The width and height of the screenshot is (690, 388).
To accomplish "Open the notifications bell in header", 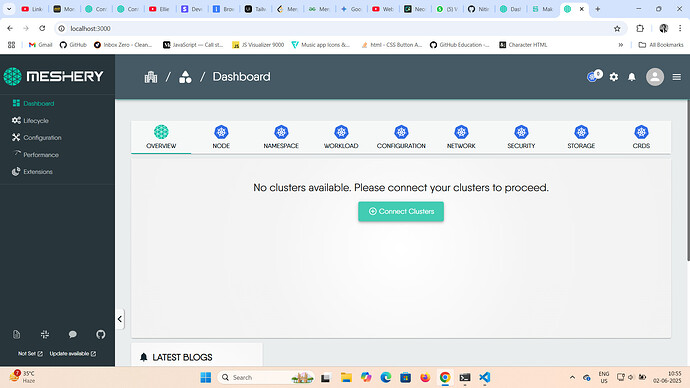I will 631,77.
